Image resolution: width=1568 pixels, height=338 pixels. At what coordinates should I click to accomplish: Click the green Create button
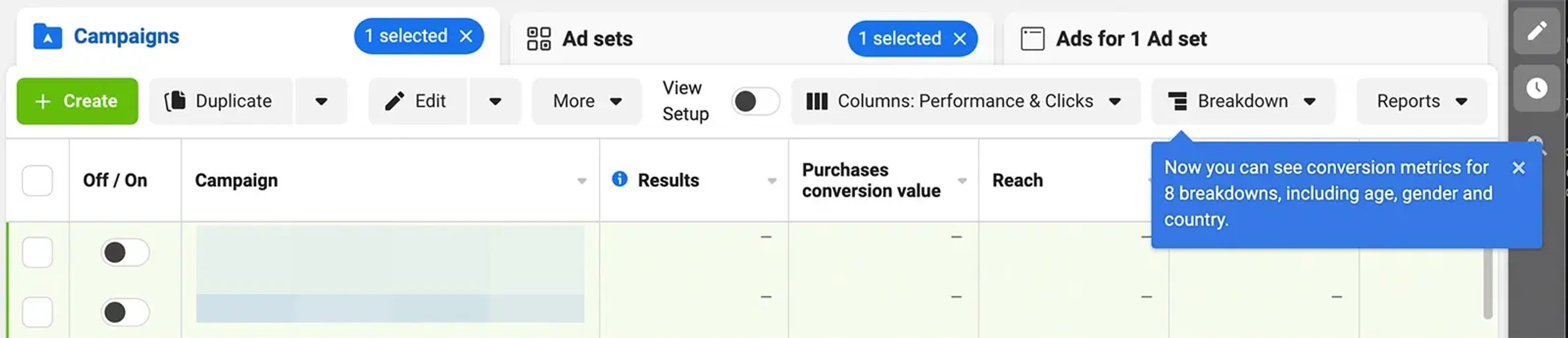point(77,101)
